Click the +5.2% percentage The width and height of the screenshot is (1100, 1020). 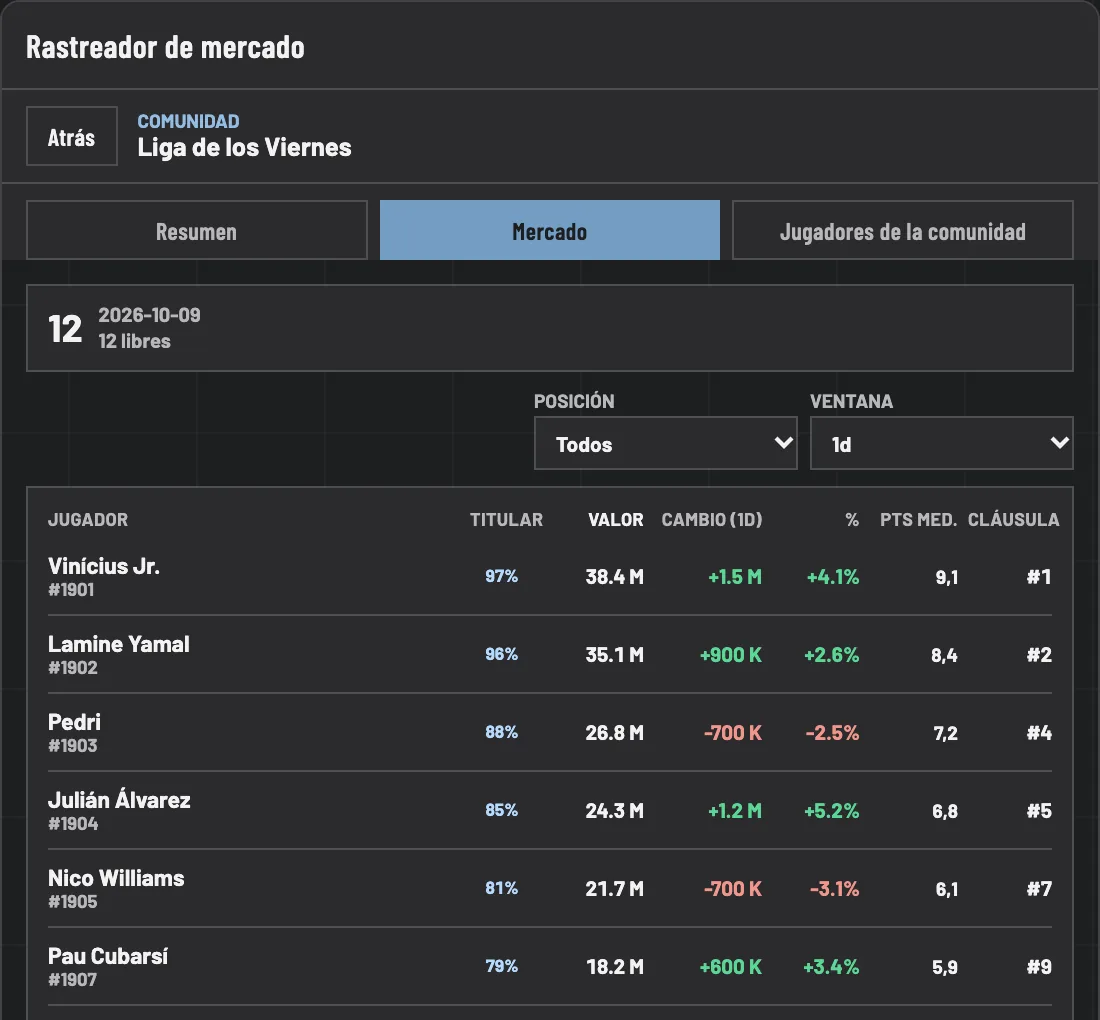[x=831, y=810]
